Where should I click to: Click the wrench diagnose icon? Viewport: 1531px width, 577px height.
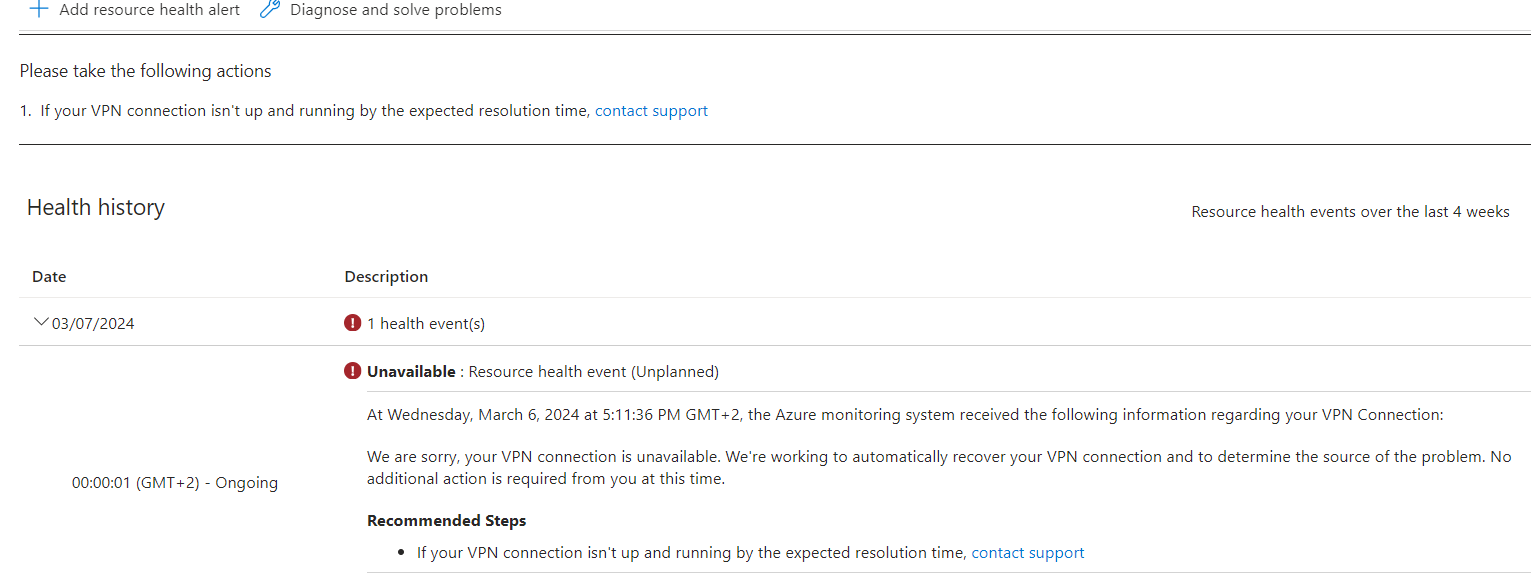tap(269, 9)
